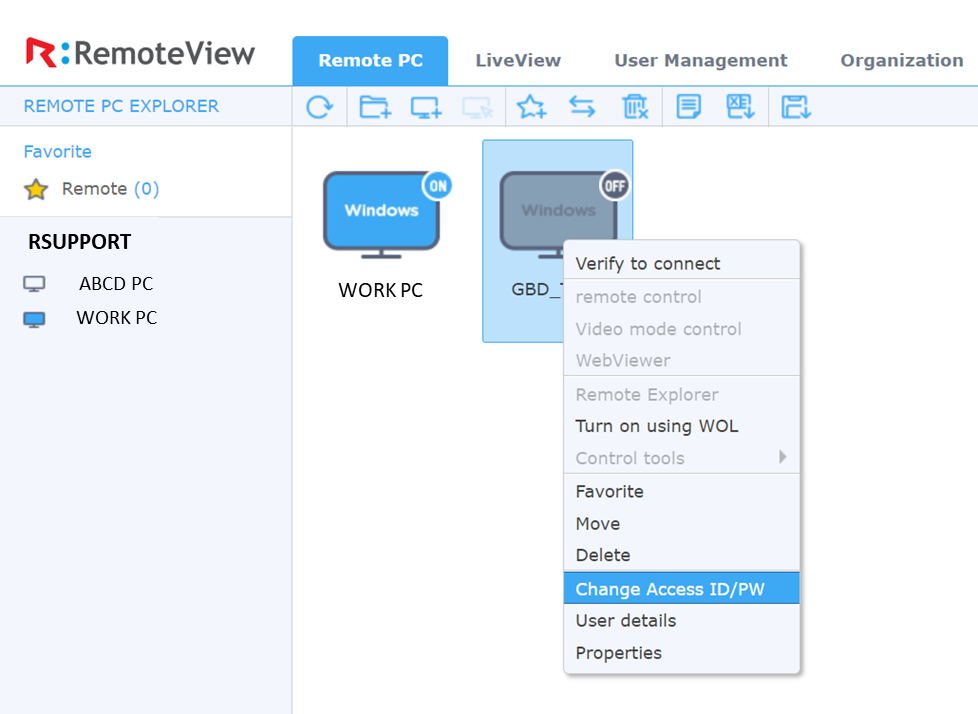The image size is (978, 714).
Task: Click the monitor icon beside ABCD PC
Action: coord(34,284)
